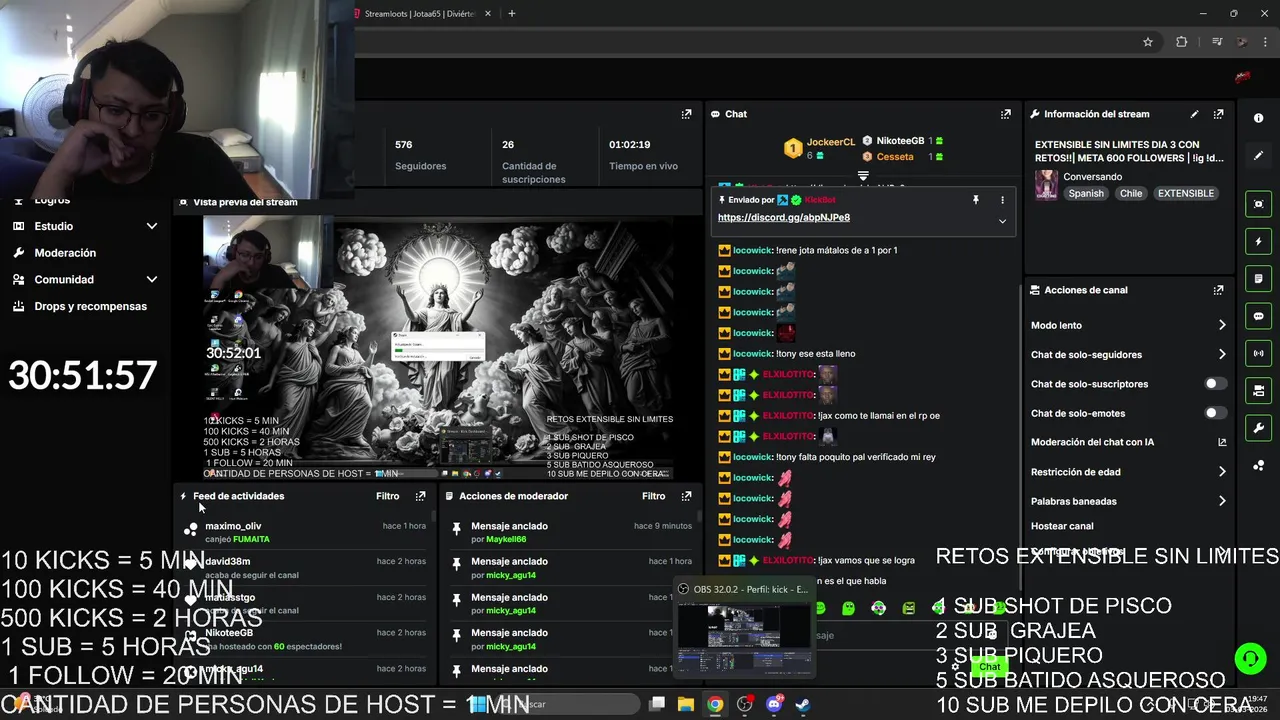Image resolution: width=1280 pixels, height=720 pixels.
Task: Click david38m in the activity feed
Action: click(227, 562)
